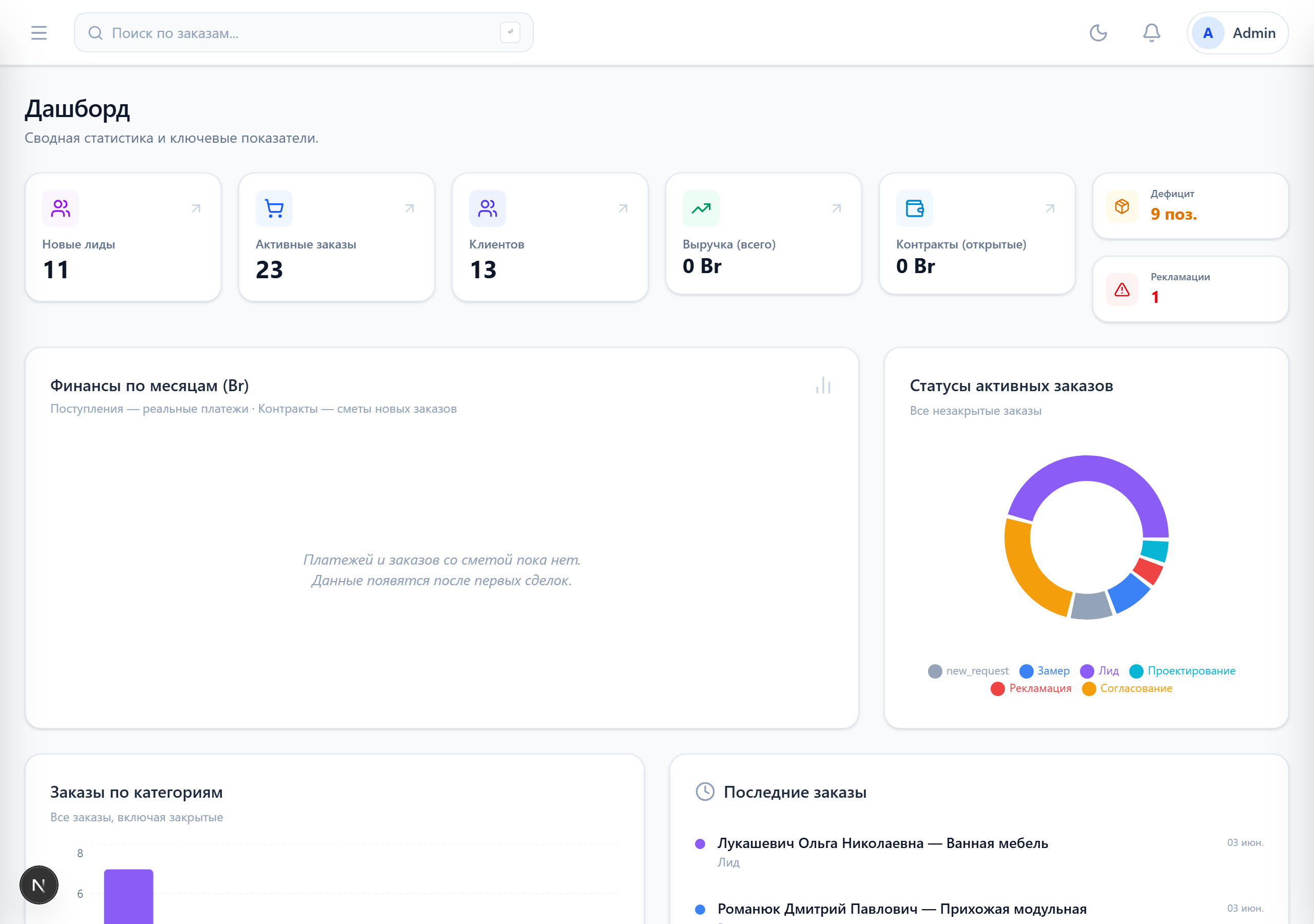The height and width of the screenshot is (924, 1314).
Task: Open the Next.js dev tools badge
Action: point(39,885)
